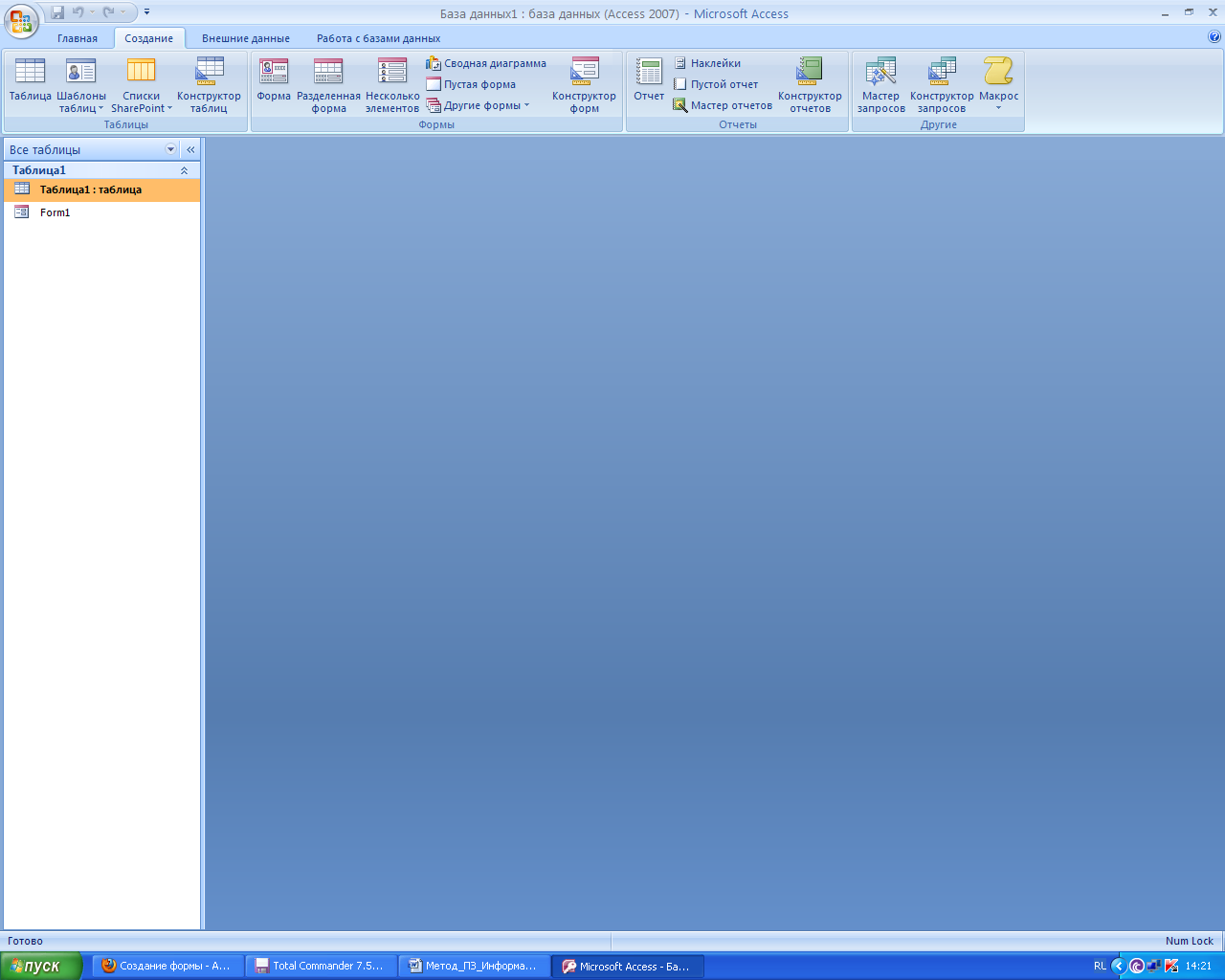Click RL language indicator in tray
Screen dimensions: 1225x980
coord(1100,967)
